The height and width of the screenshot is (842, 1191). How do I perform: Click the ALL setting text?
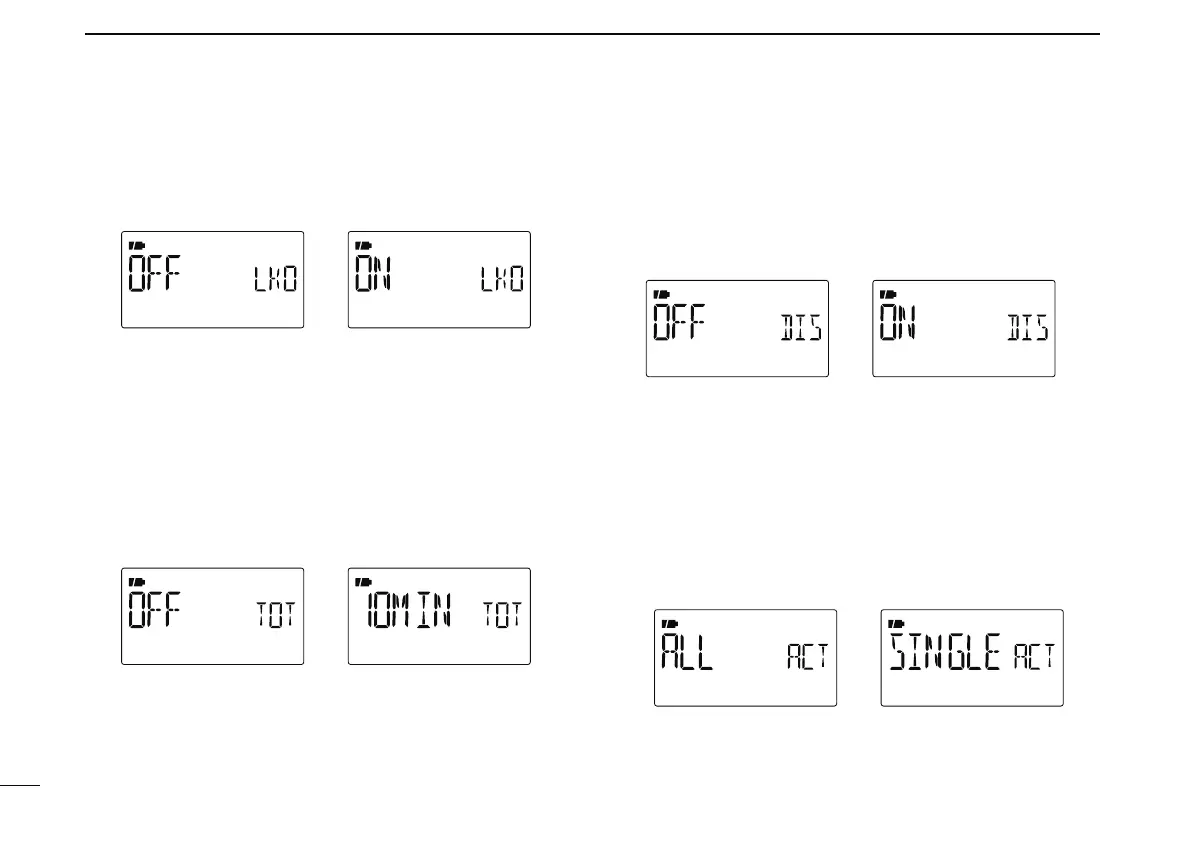click(x=687, y=651)
